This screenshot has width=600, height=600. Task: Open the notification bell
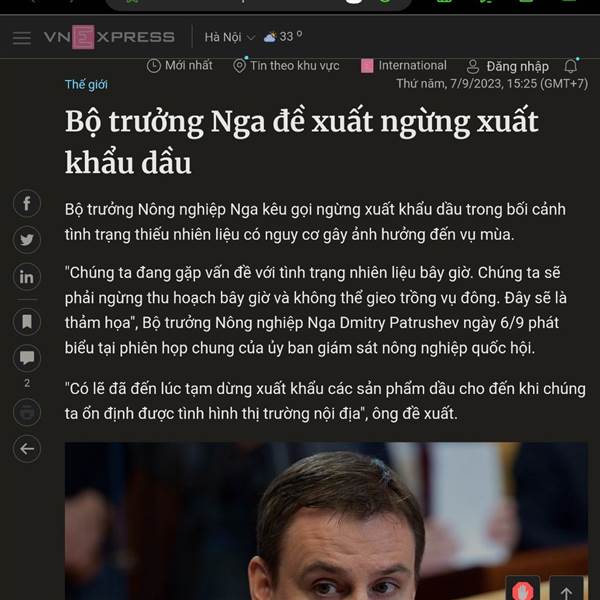571,66
